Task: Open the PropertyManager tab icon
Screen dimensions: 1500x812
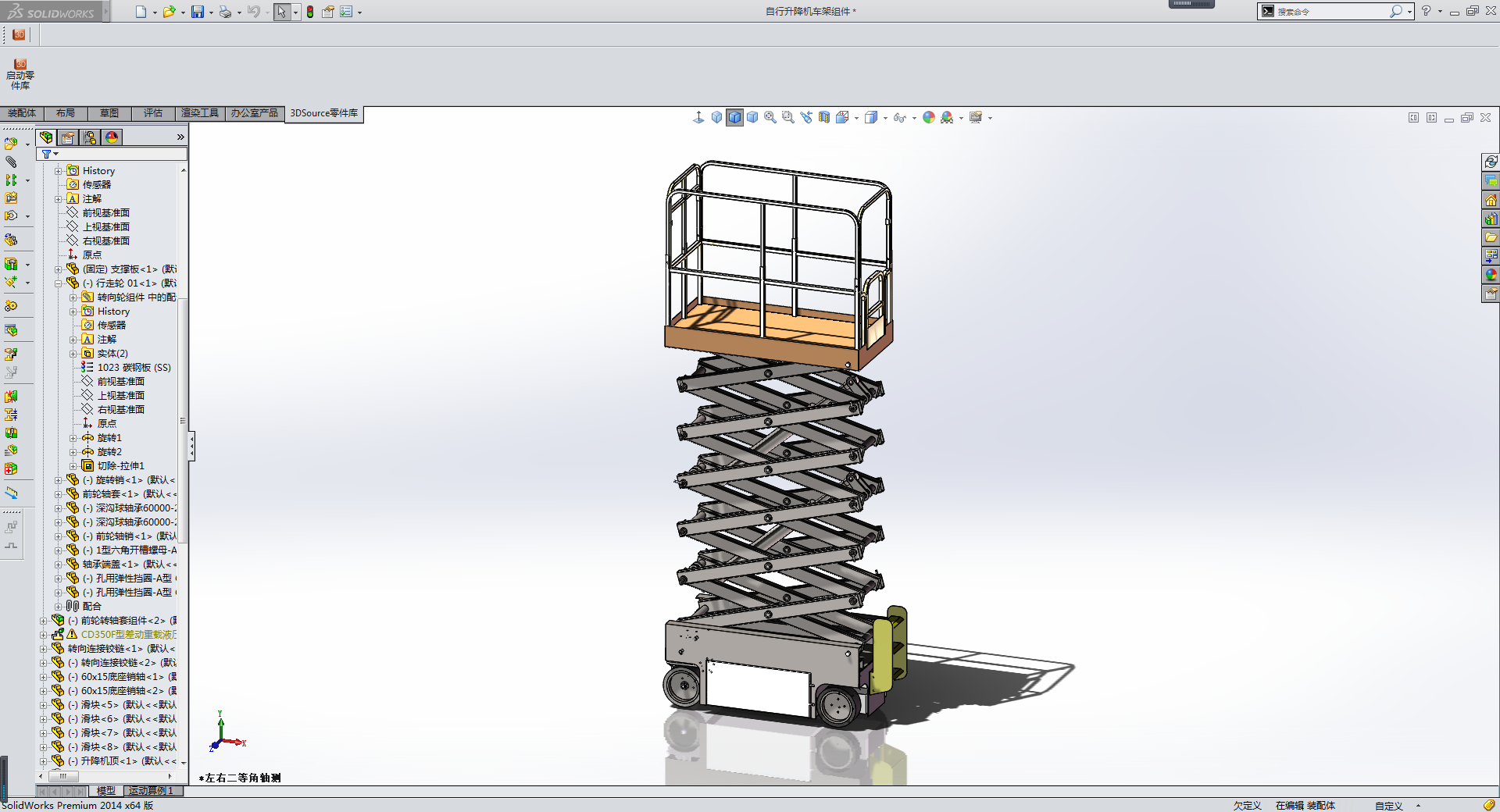Action: (x=69, y=137)
